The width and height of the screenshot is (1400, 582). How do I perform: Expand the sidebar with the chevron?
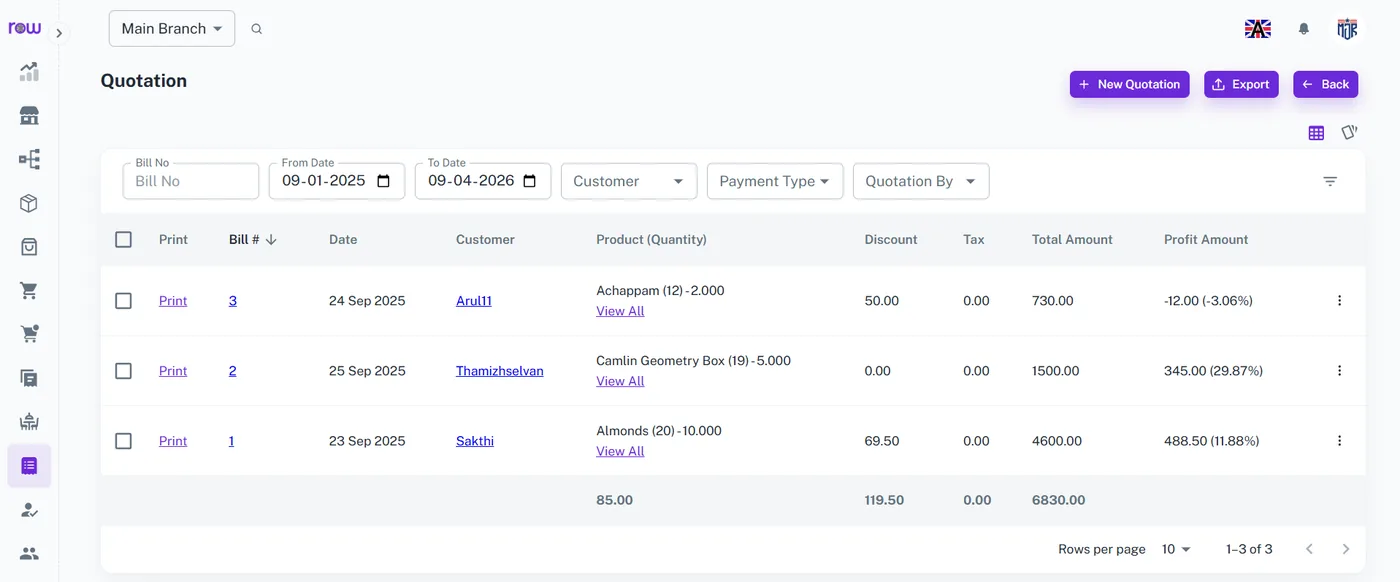click(x=59, y=33)
